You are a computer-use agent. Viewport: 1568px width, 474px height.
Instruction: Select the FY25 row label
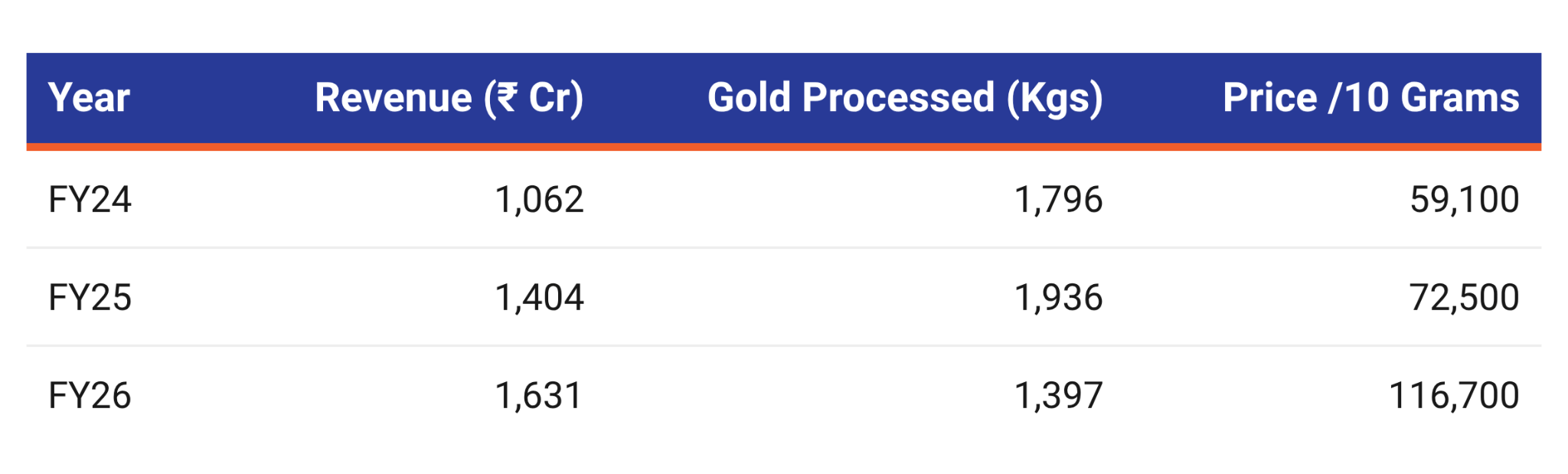pos(90,297)
